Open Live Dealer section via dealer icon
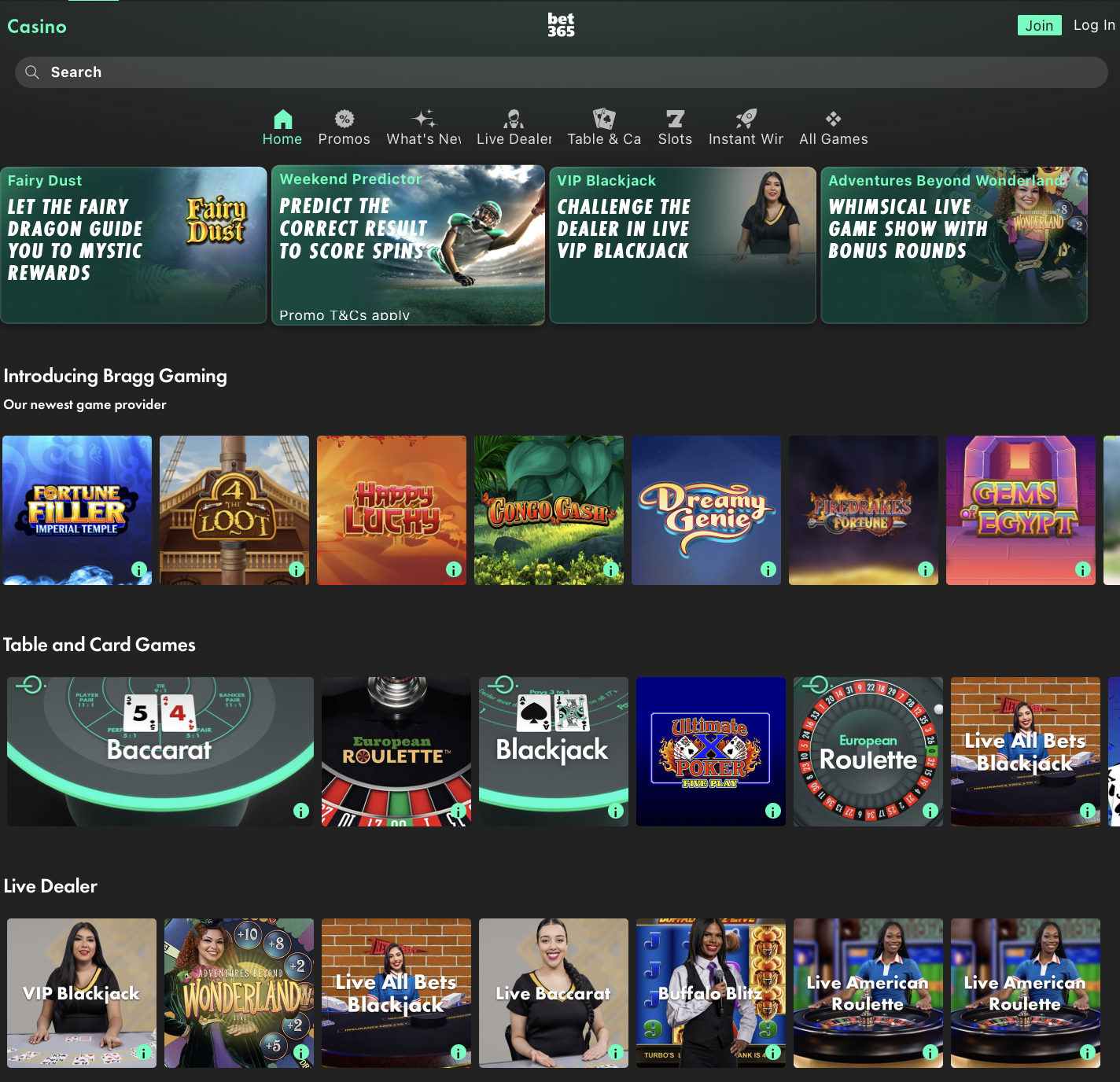 point(514,118)
